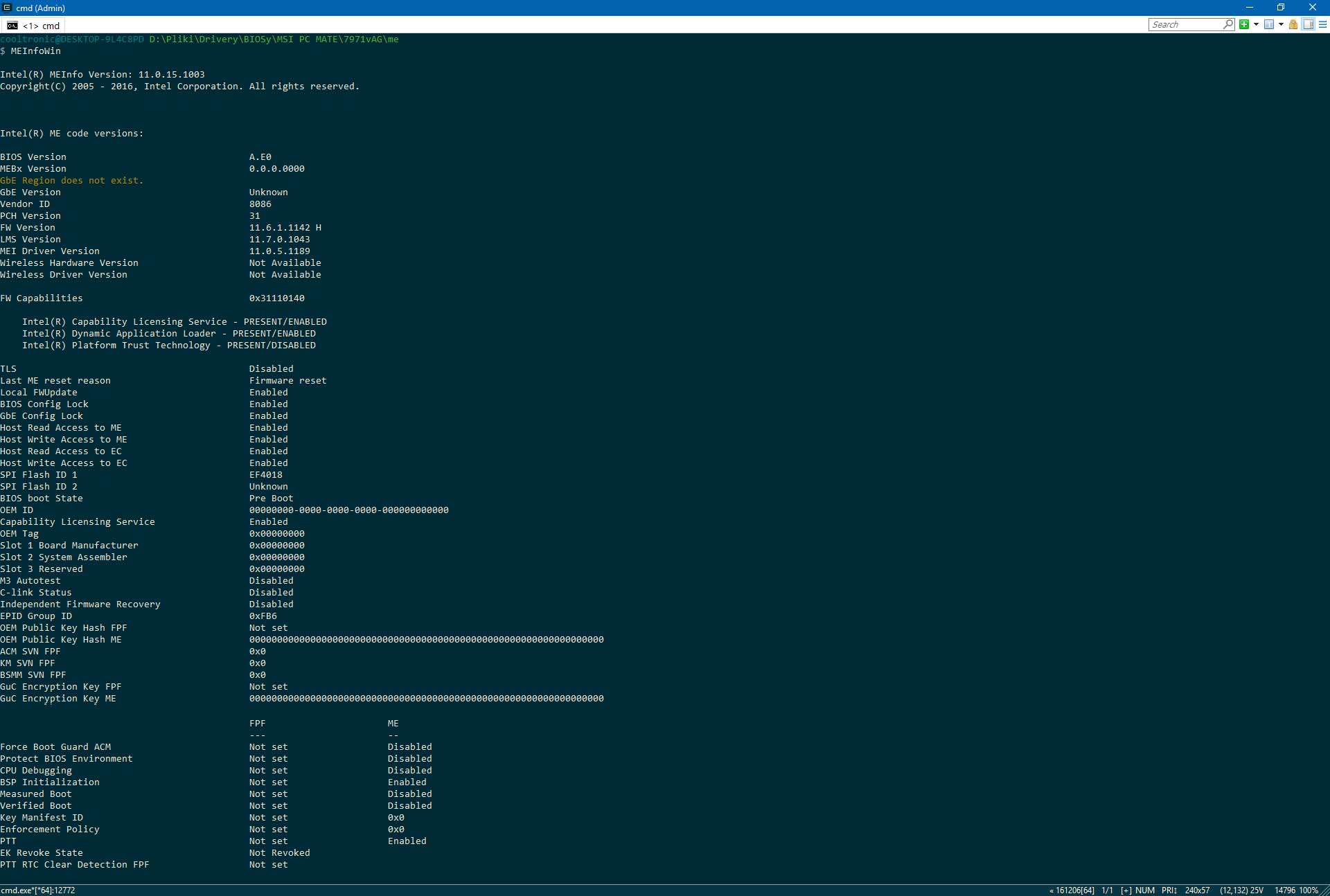
Task: Click the 'Vendor ID' value '8086'
Action: [260, 204]
